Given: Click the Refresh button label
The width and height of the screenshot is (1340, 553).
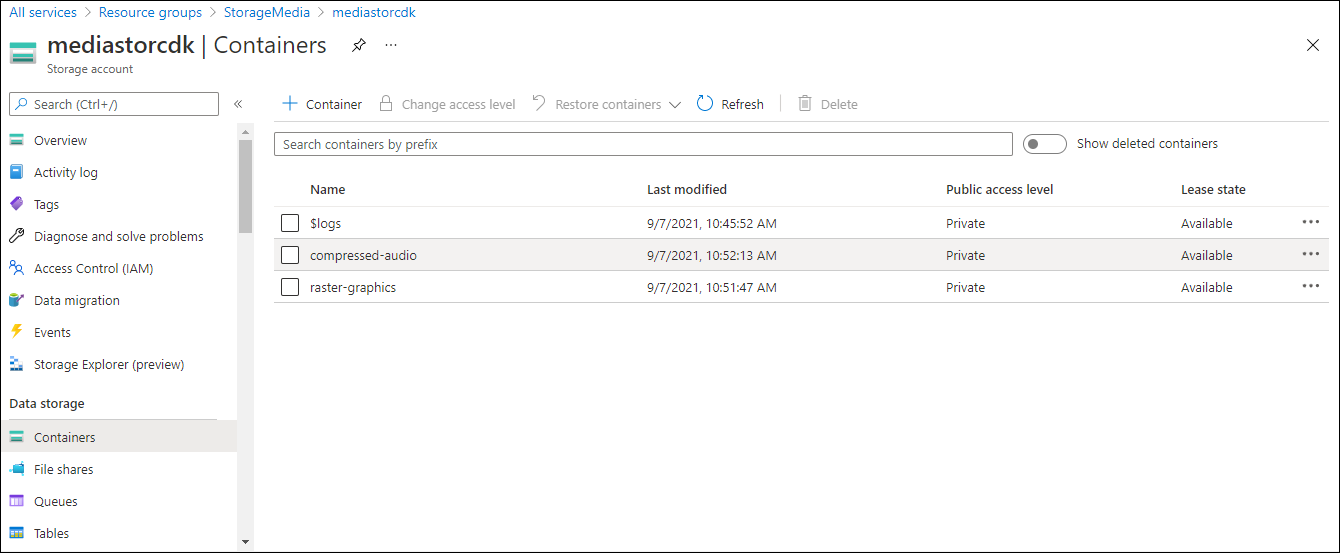Looking at the screenshot, I should 743,104.
